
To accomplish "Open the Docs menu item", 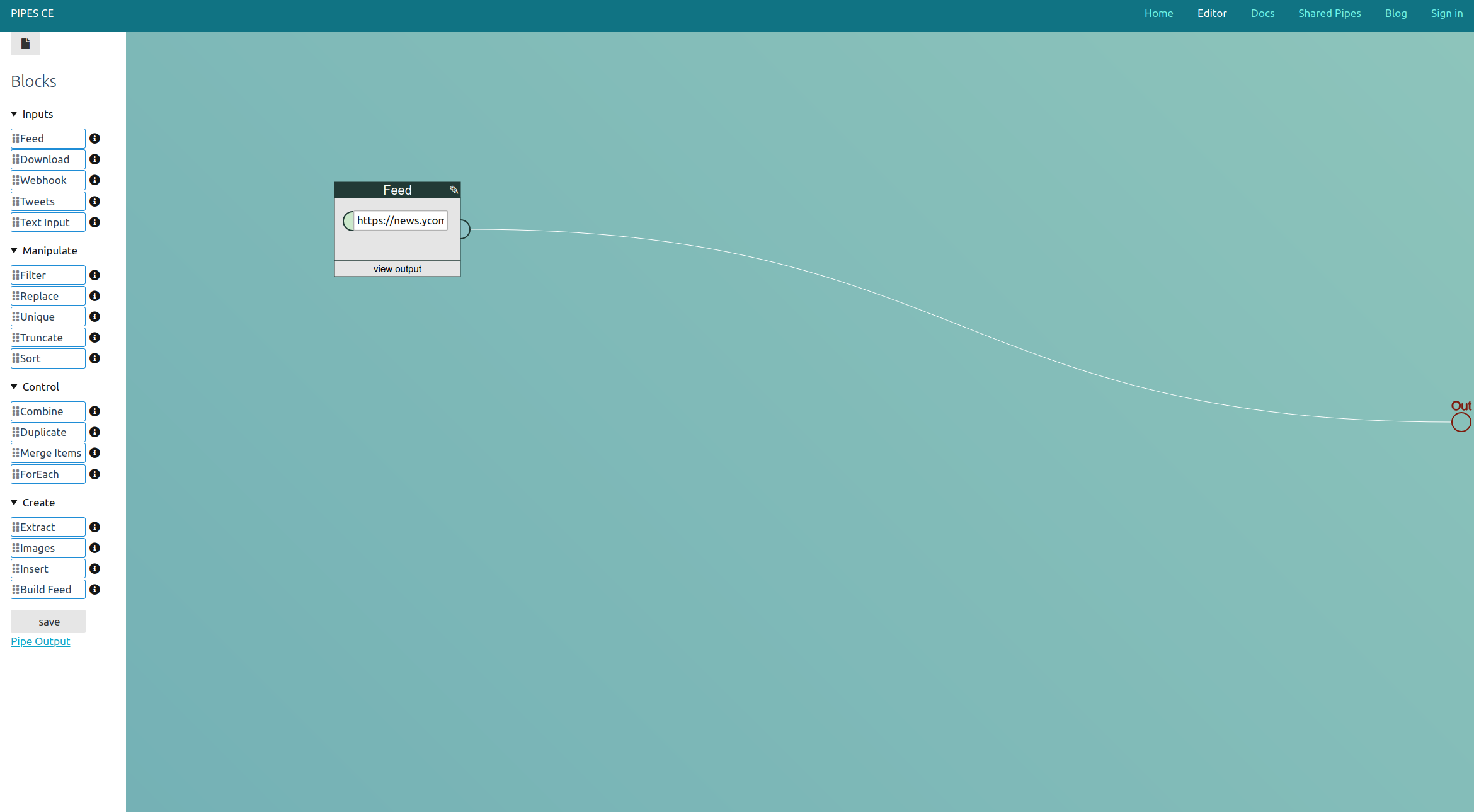I will click(1262, 13).
